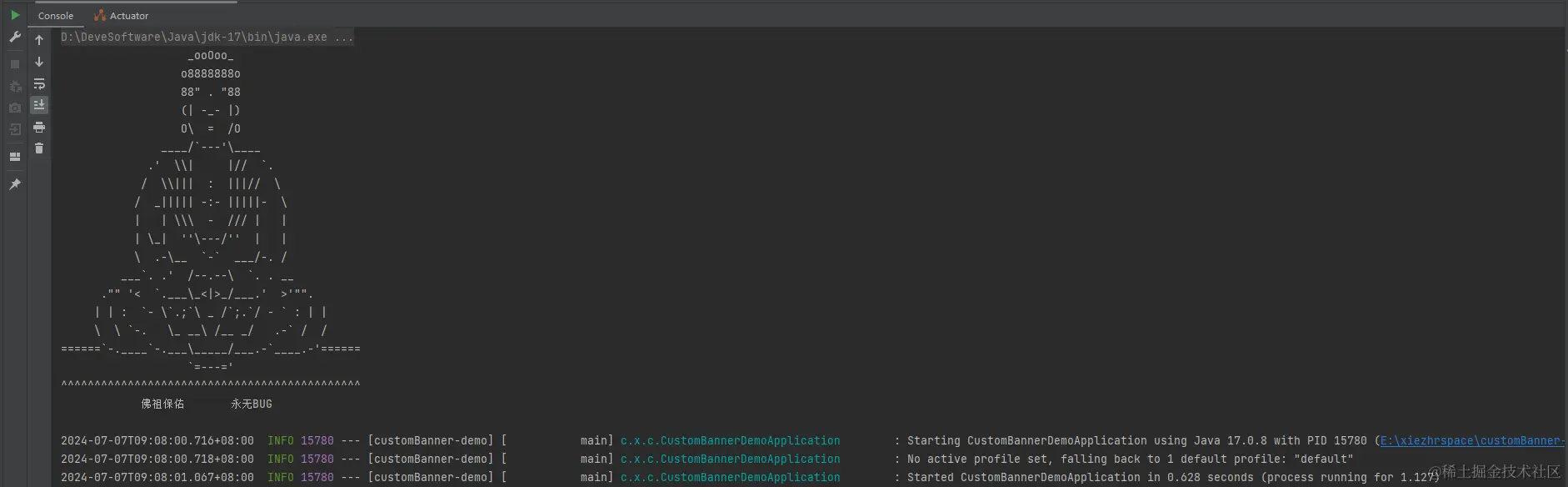The image size is (1568, 487).
Task: Click the Up the Stack Trace arrow
Action: coord(39,40)
